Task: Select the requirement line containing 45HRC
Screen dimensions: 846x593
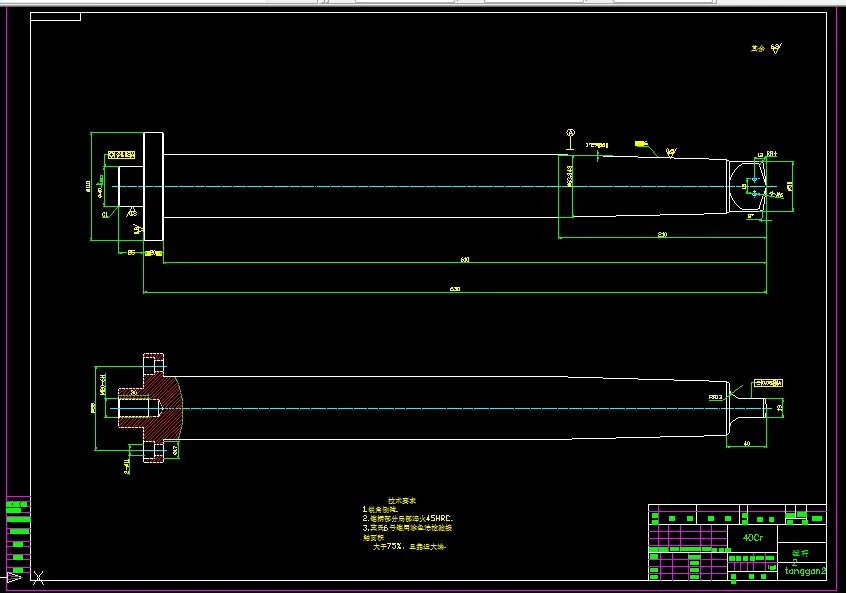Action: pyautogui.click(x=408, y=519)
